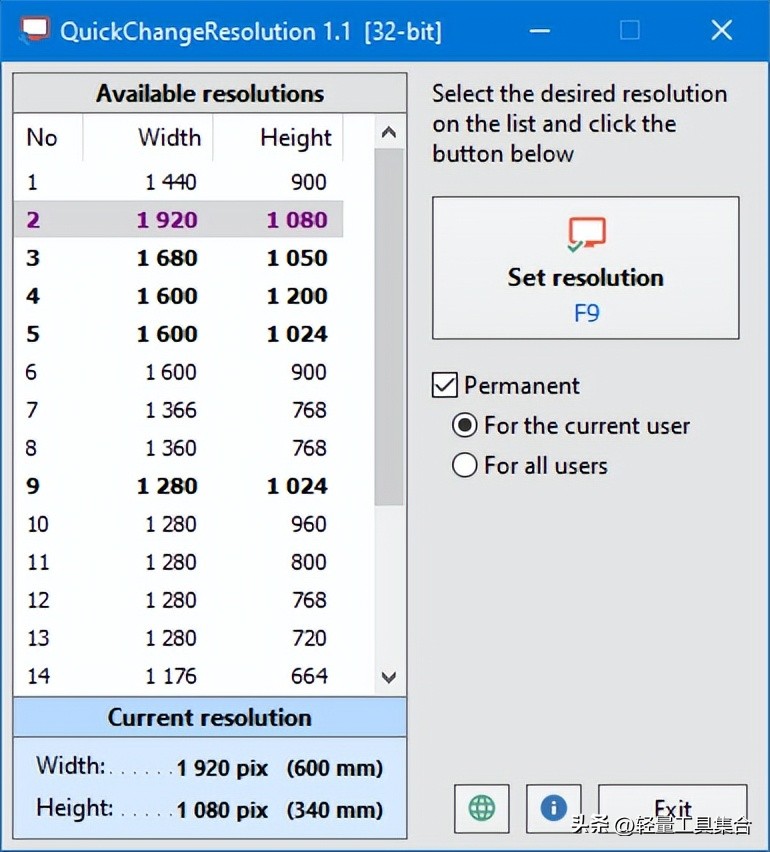This screenshot has height=852, width=770.
Task: Select row 11 resolution 1 280 x 800
Action: 178,562
